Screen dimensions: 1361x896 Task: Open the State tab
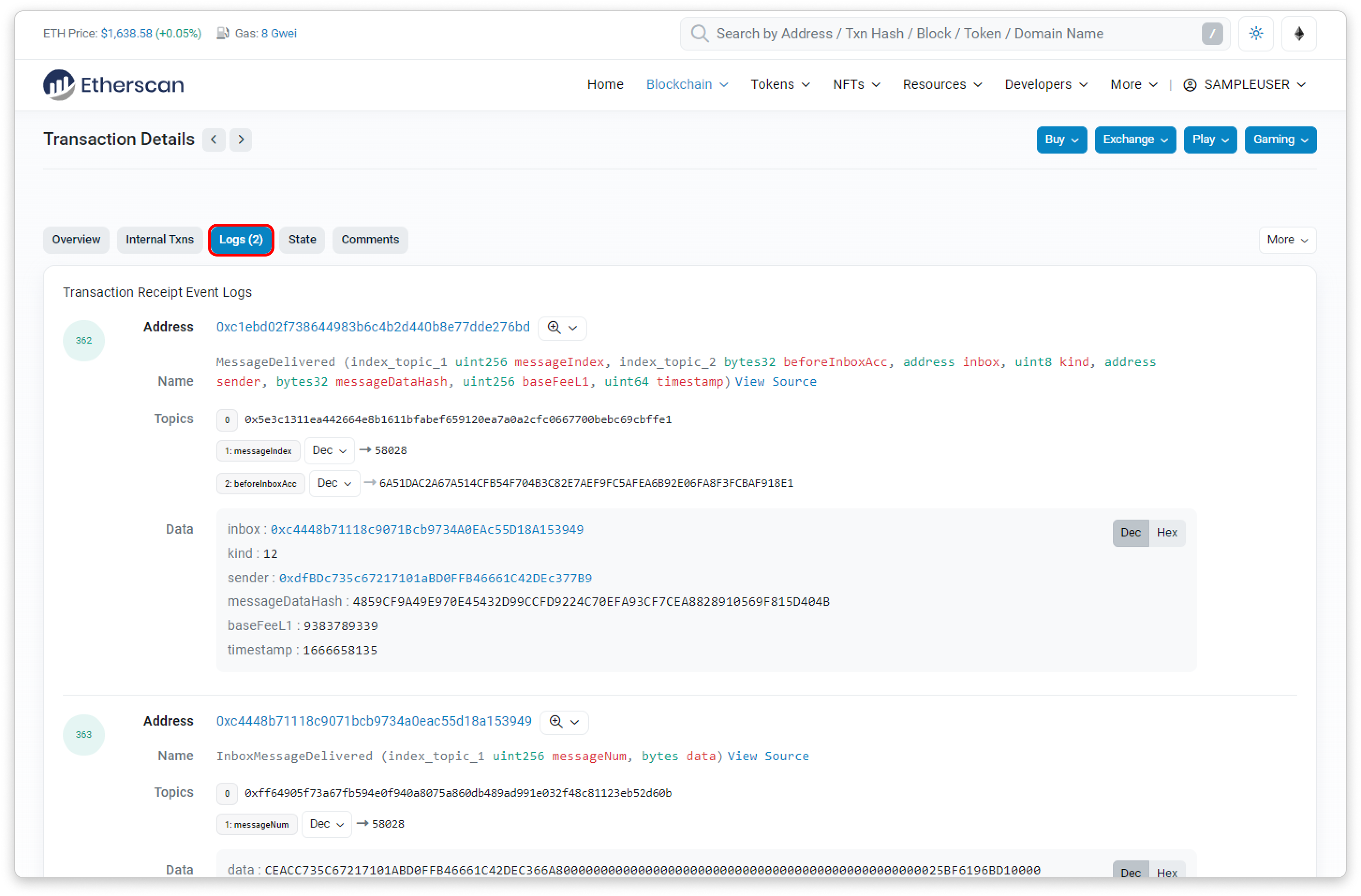pyautogui.click(x=302, y=239)
